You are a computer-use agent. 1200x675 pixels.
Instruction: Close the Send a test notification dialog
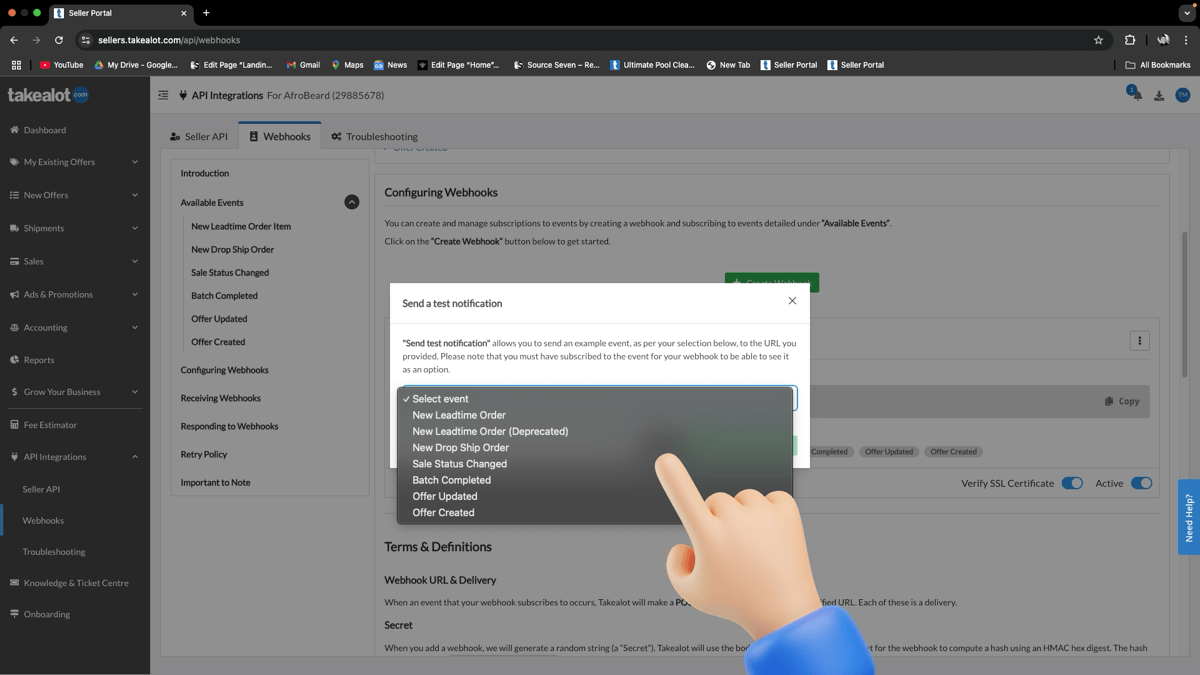[792, 300]
